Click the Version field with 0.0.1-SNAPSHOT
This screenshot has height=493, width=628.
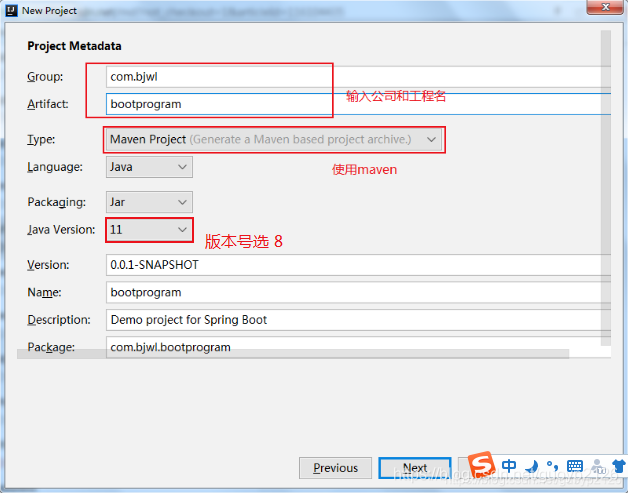(x=358, y=265)
